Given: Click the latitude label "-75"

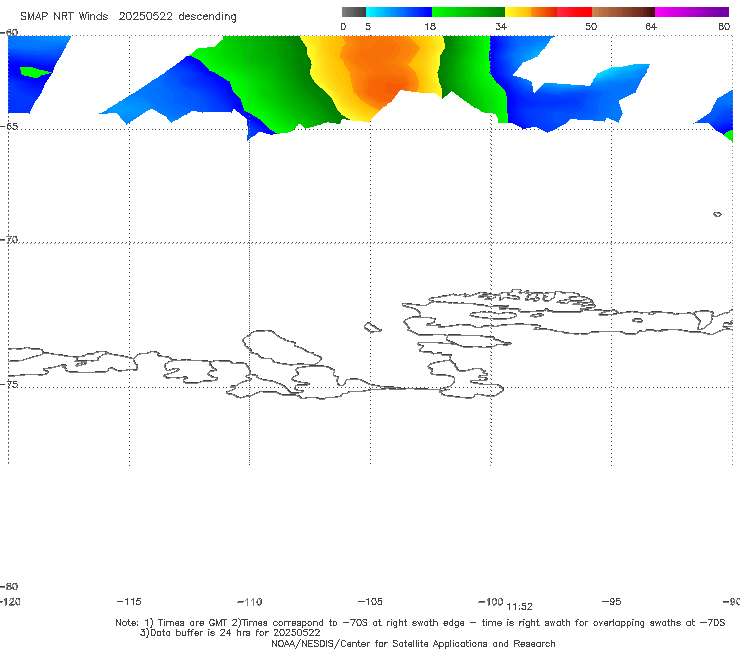Looking at the screenshot, I should click(x=9, y=384).
